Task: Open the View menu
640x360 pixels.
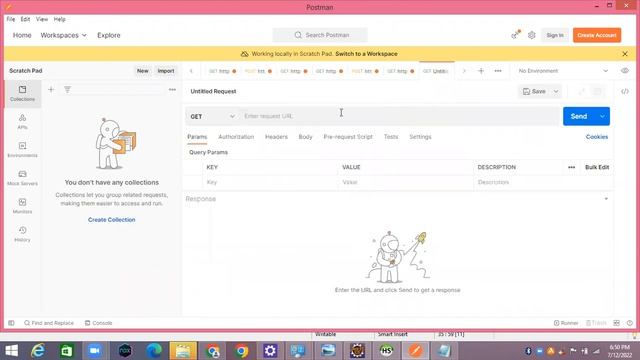Action: [42, 19]
